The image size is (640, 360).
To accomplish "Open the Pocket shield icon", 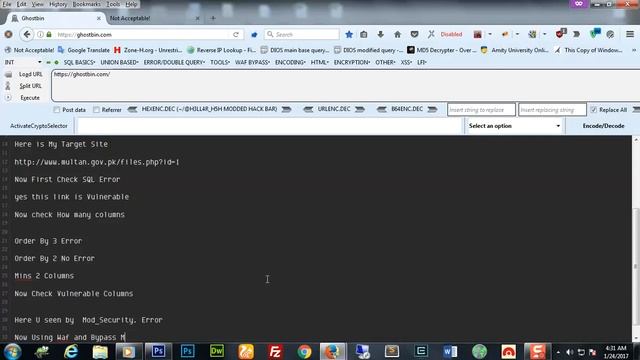I will pyautogui.click(x=414, y=35).
